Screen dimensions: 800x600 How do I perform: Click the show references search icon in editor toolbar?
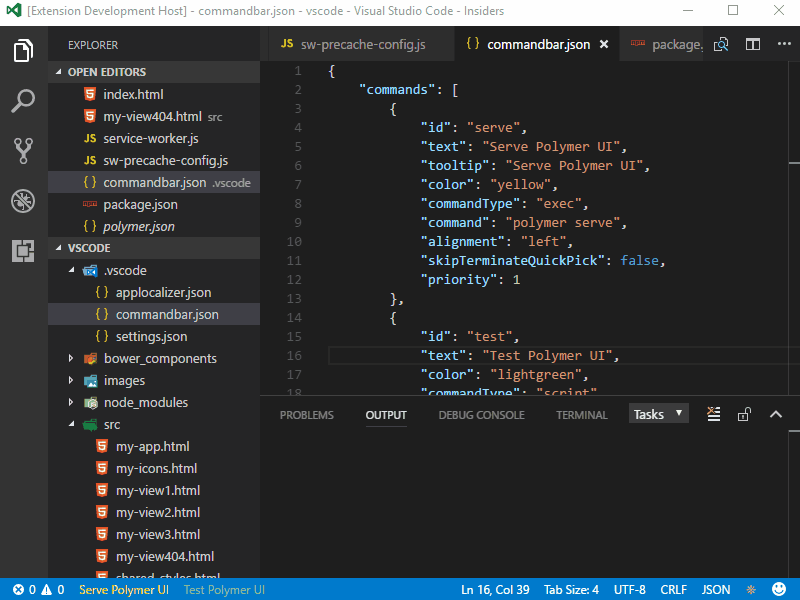[721, 44]
